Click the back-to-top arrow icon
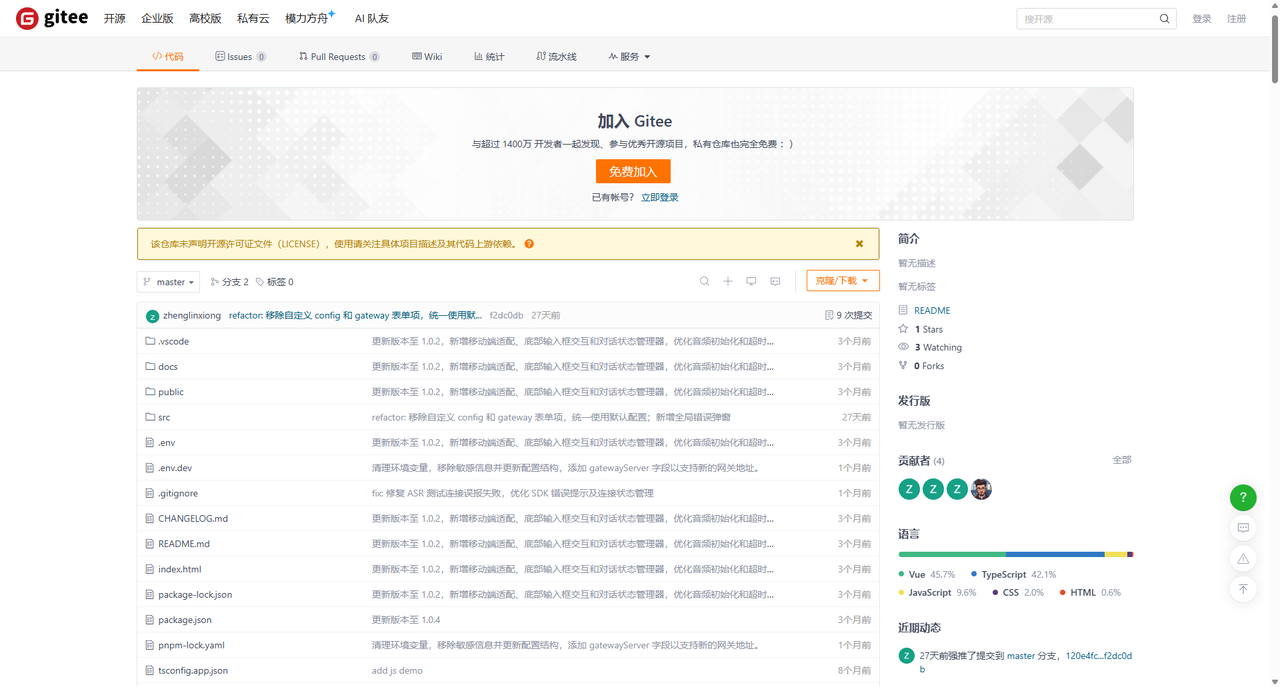Image resolution: width=1280 pixels, height=687 pixels. pos(1243,589)
